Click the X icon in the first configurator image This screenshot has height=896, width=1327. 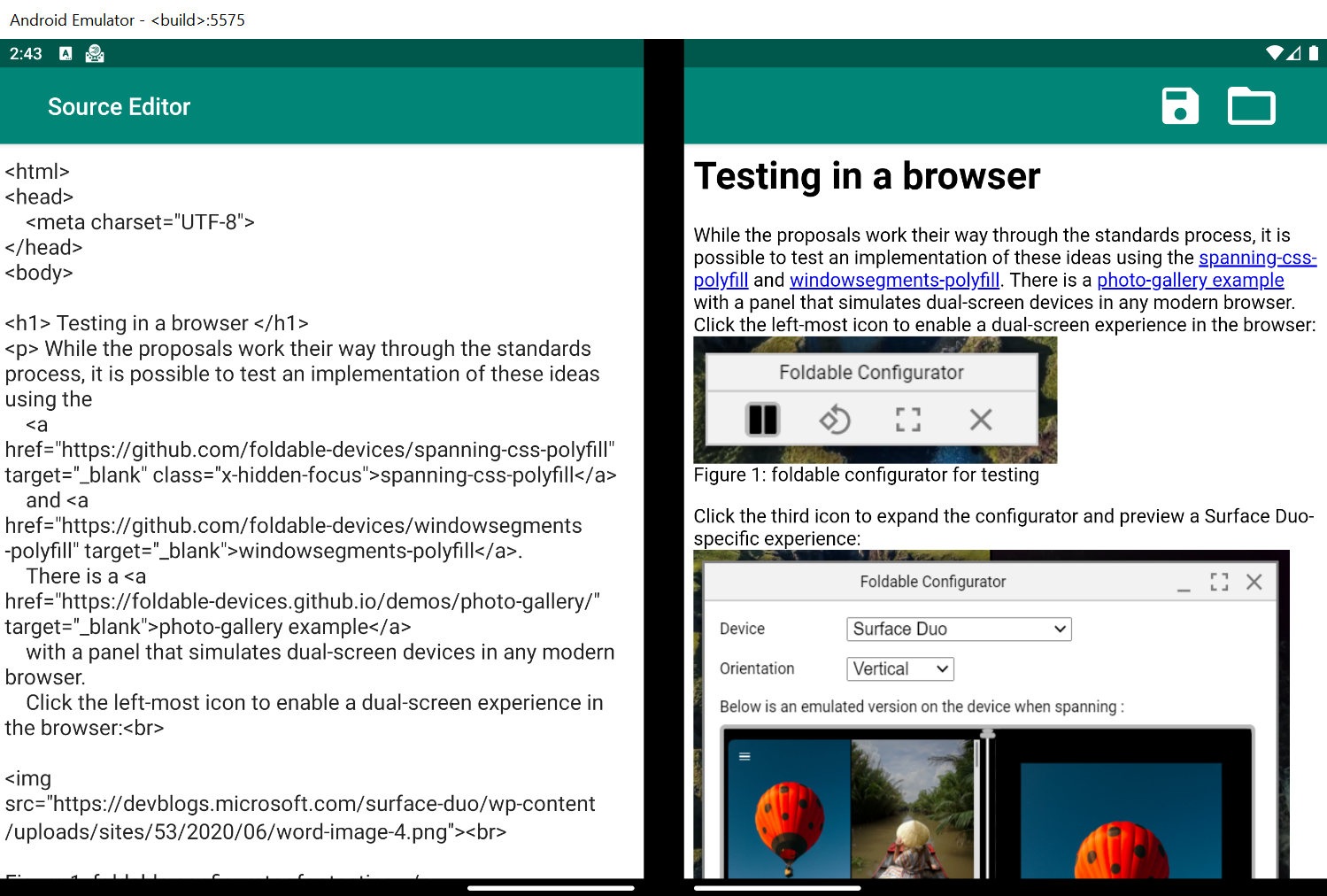tap(981, 419)
